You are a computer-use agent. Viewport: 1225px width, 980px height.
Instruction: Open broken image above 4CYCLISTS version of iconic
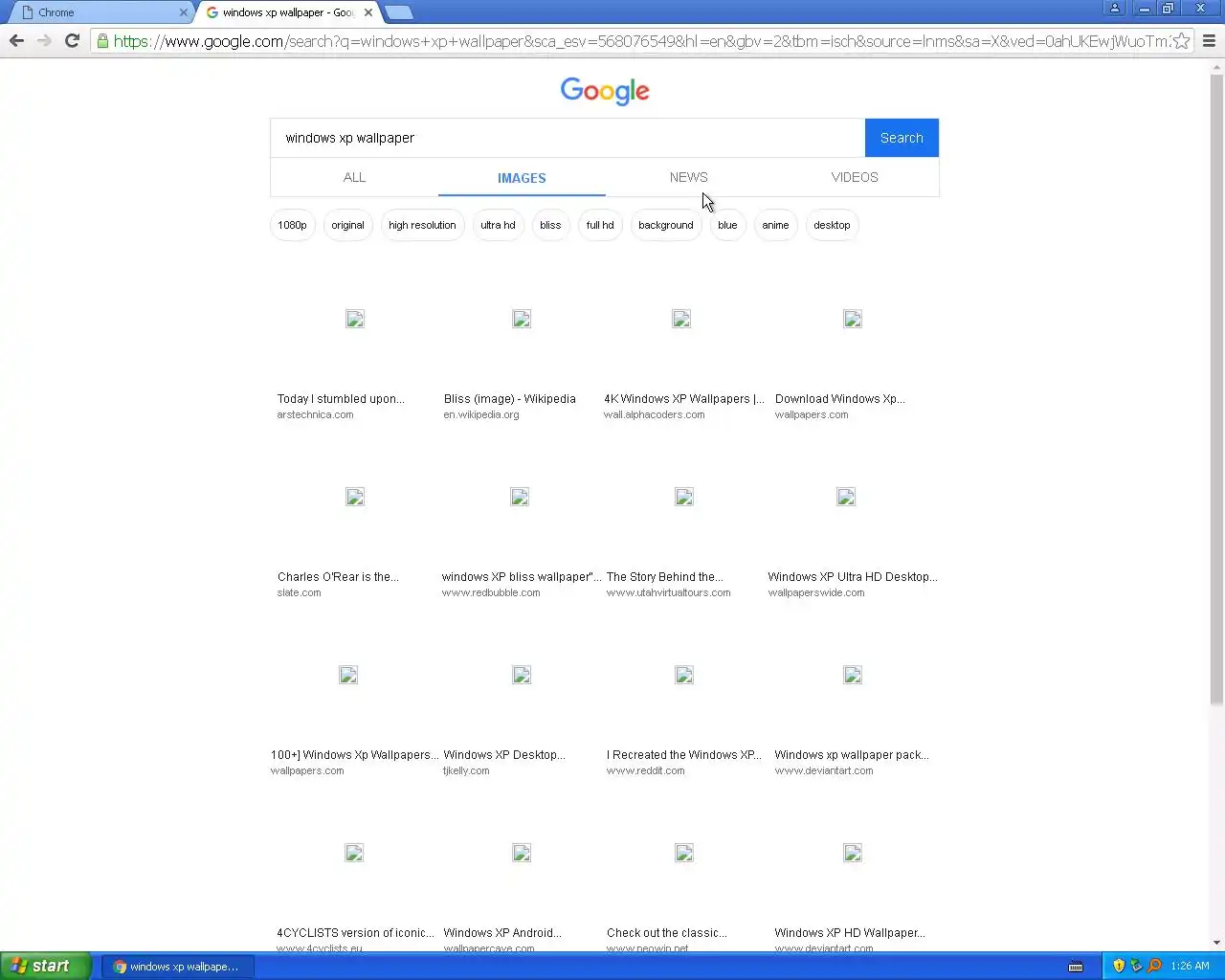pos(354,853)
